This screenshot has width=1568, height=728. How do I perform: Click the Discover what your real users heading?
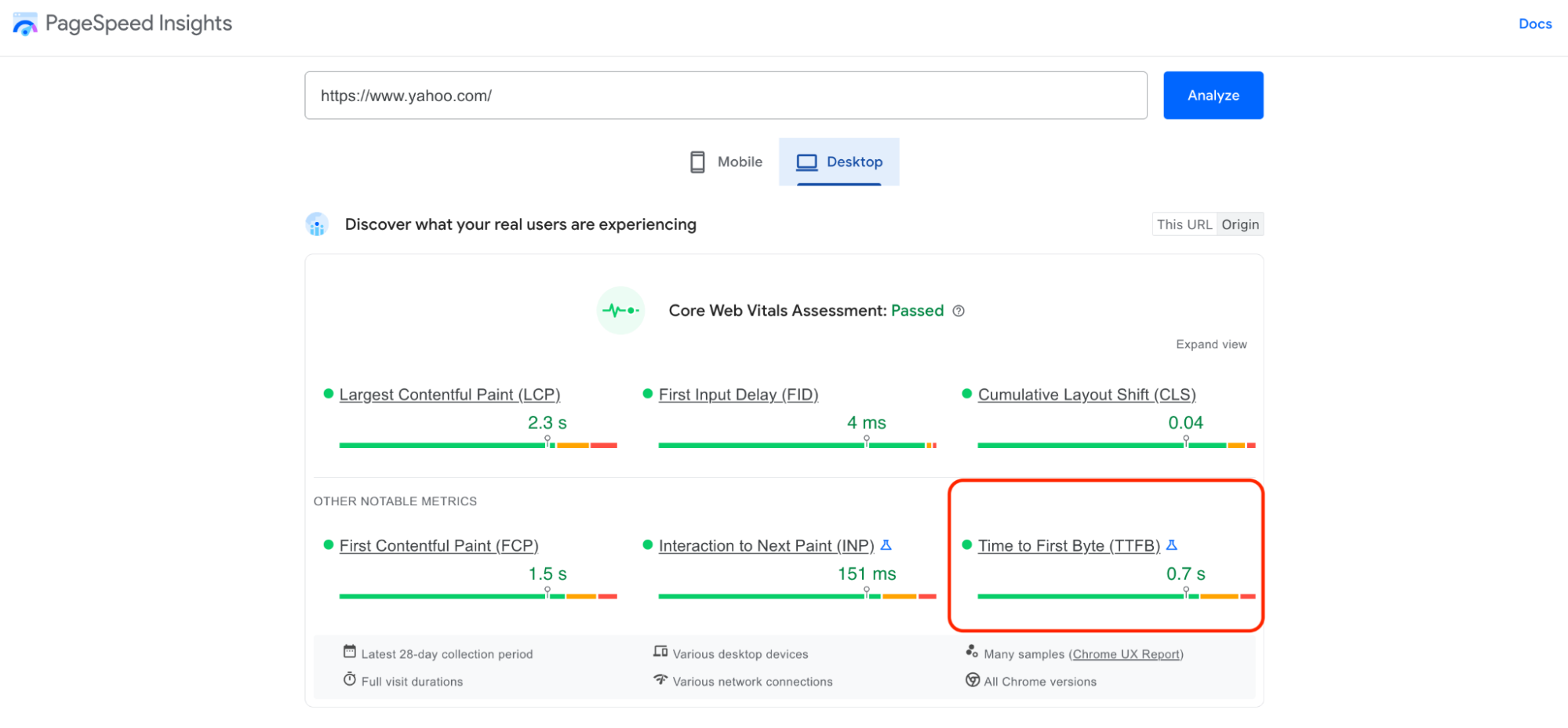[521, 224]
